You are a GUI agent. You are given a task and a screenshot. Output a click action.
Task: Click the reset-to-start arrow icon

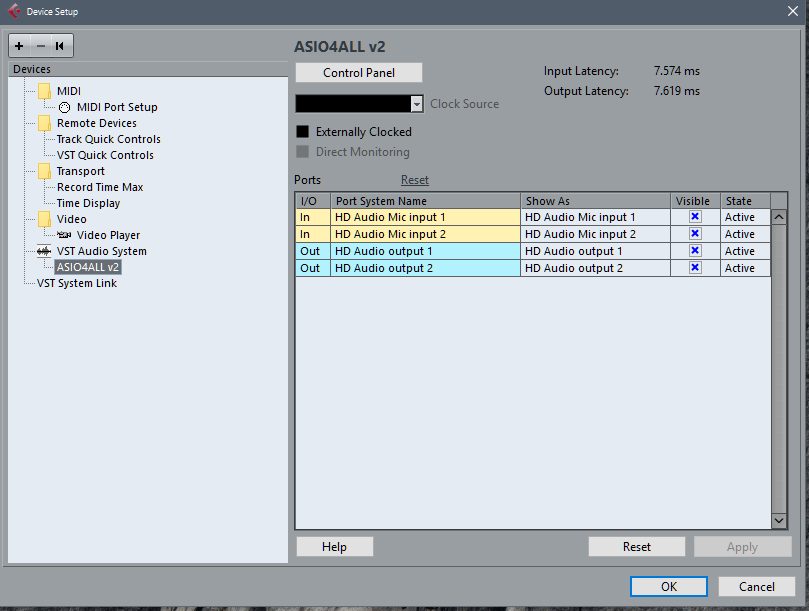(x=60, y=46)
